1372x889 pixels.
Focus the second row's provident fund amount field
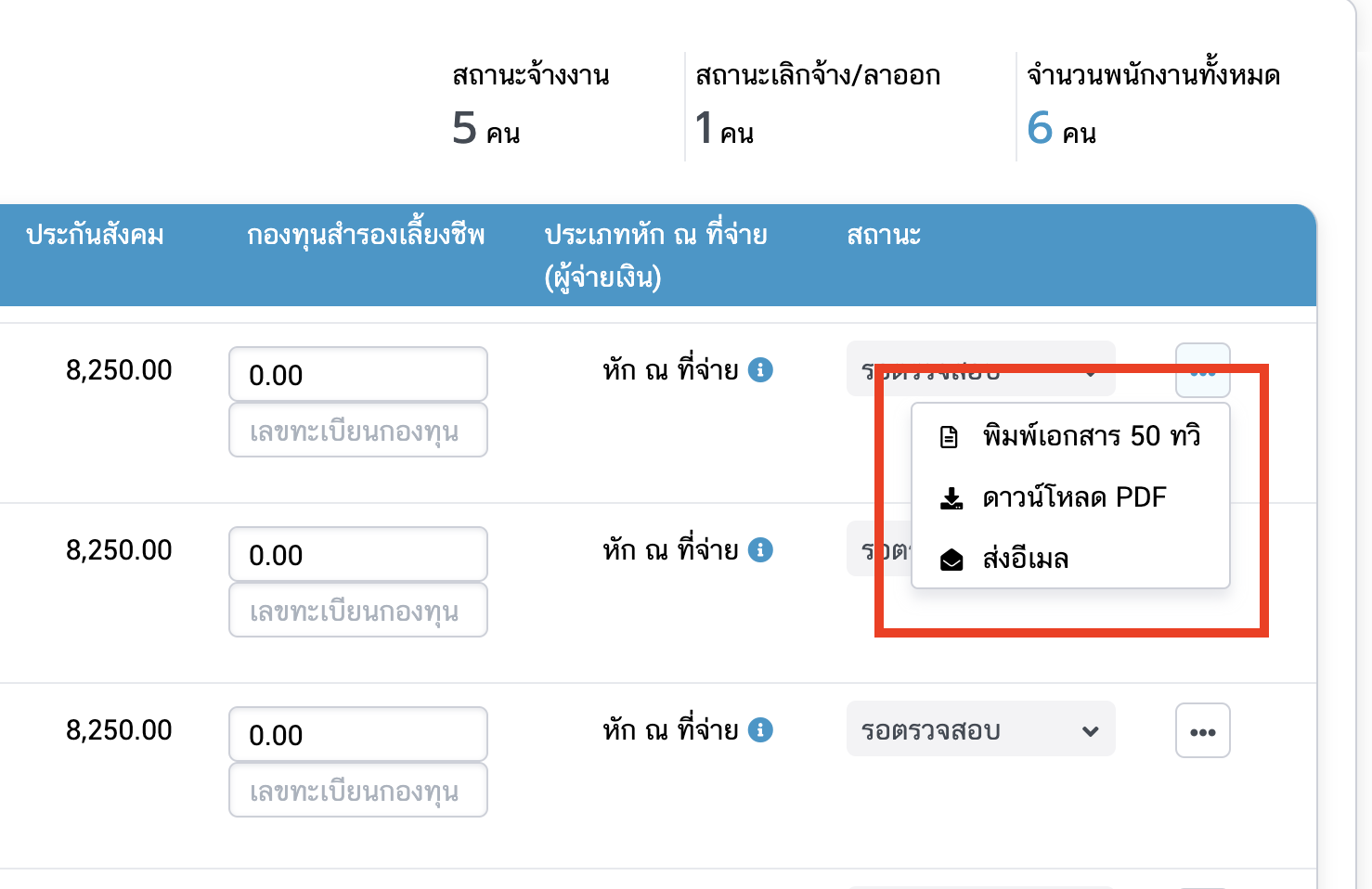tap(357, 555)
